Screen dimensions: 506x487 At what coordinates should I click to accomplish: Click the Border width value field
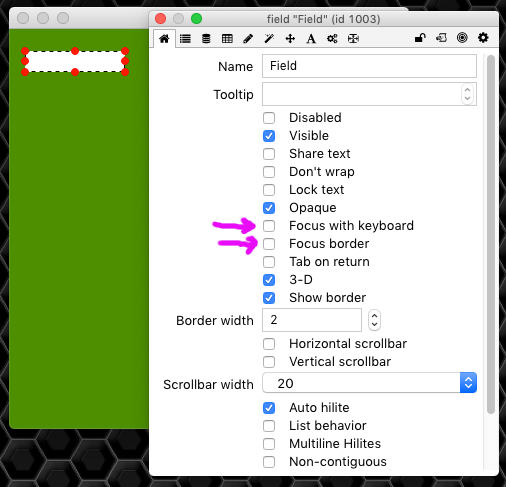pyautogui.click(x=312, y=320)
